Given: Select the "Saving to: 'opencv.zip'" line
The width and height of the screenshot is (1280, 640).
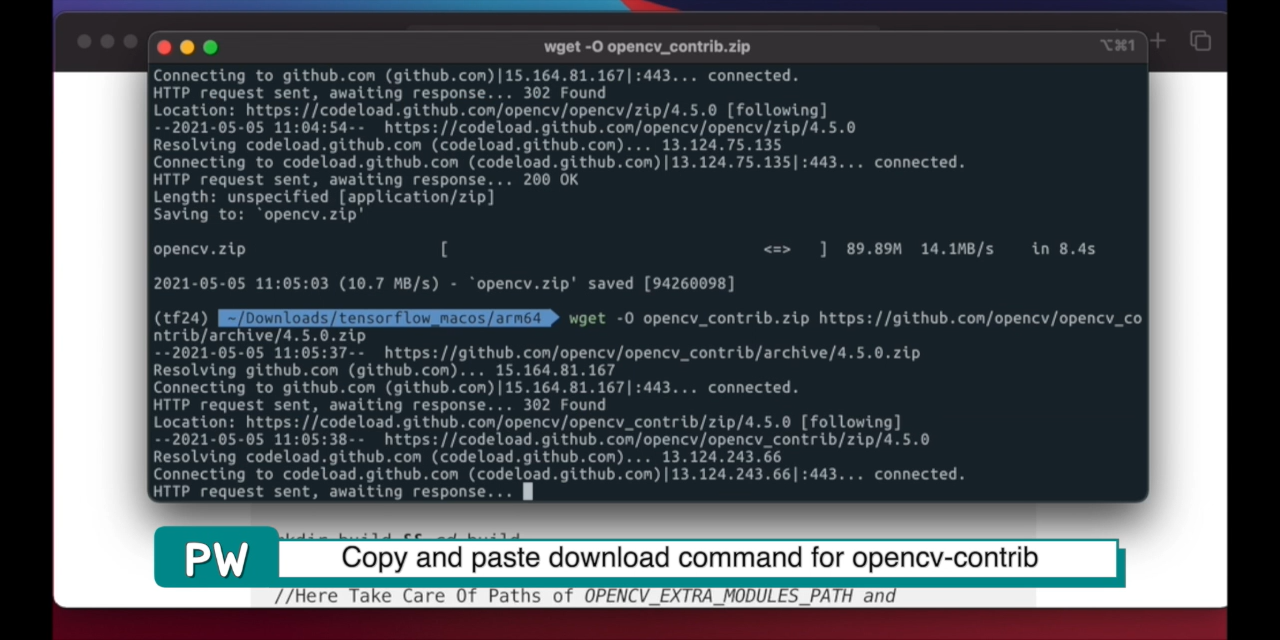Looking at the screenshot, I should (x=259, y=214).
